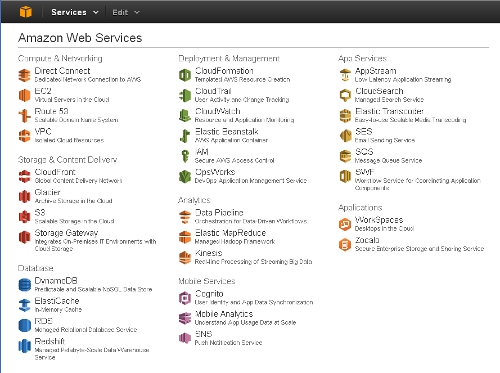The height and width of the screenshot is (373, 500).
Task: Click the IAM key icon
Action: (185, 156)
